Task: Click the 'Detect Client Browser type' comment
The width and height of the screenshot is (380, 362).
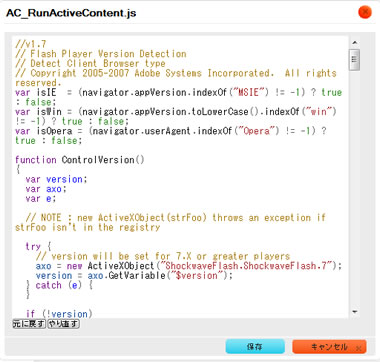Action: tap(90, 63)
